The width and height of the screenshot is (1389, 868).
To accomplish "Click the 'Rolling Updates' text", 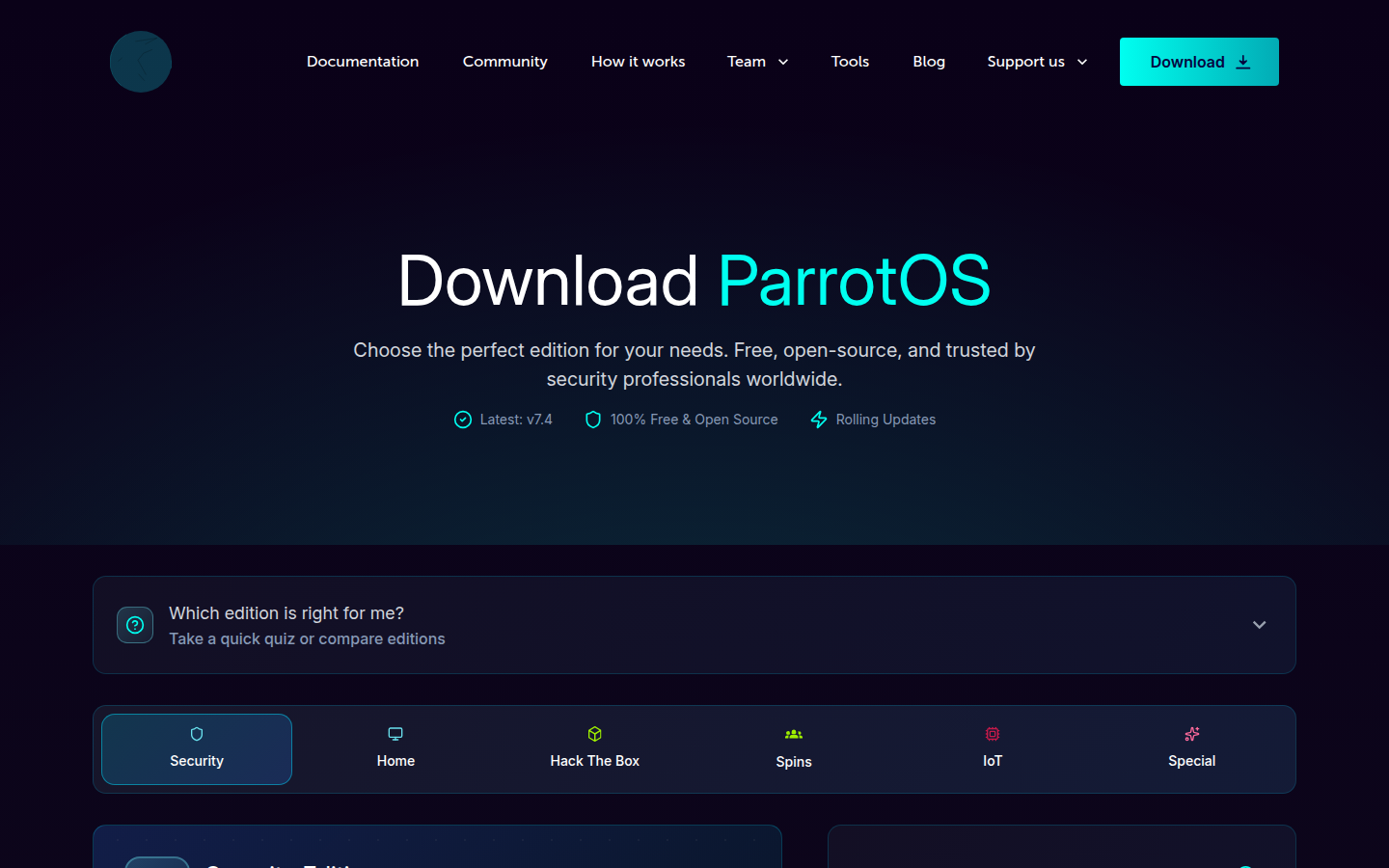I will pos(886,420).
